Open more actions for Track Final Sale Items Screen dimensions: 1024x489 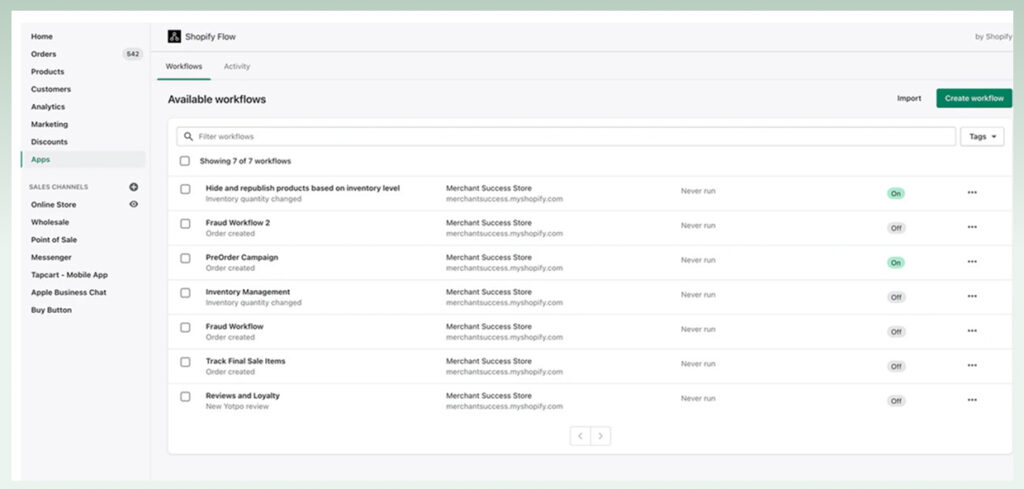tap(972, 366)
